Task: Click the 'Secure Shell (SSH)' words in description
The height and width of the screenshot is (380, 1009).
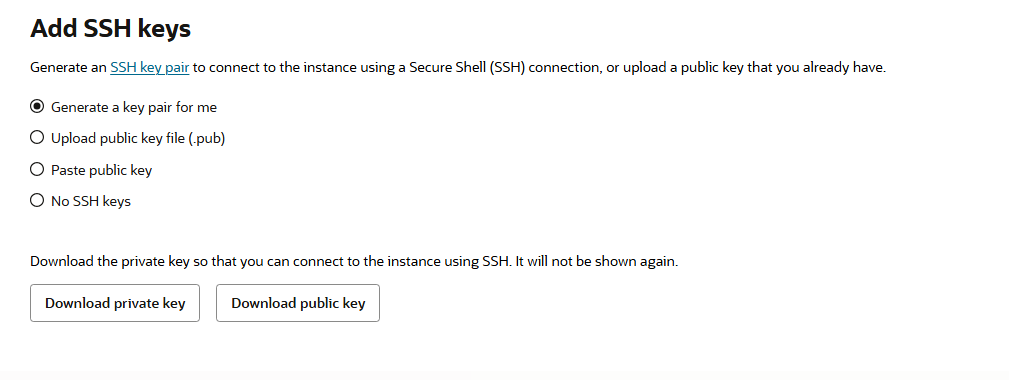Action: pyautogui.click(x=467, y=68)
